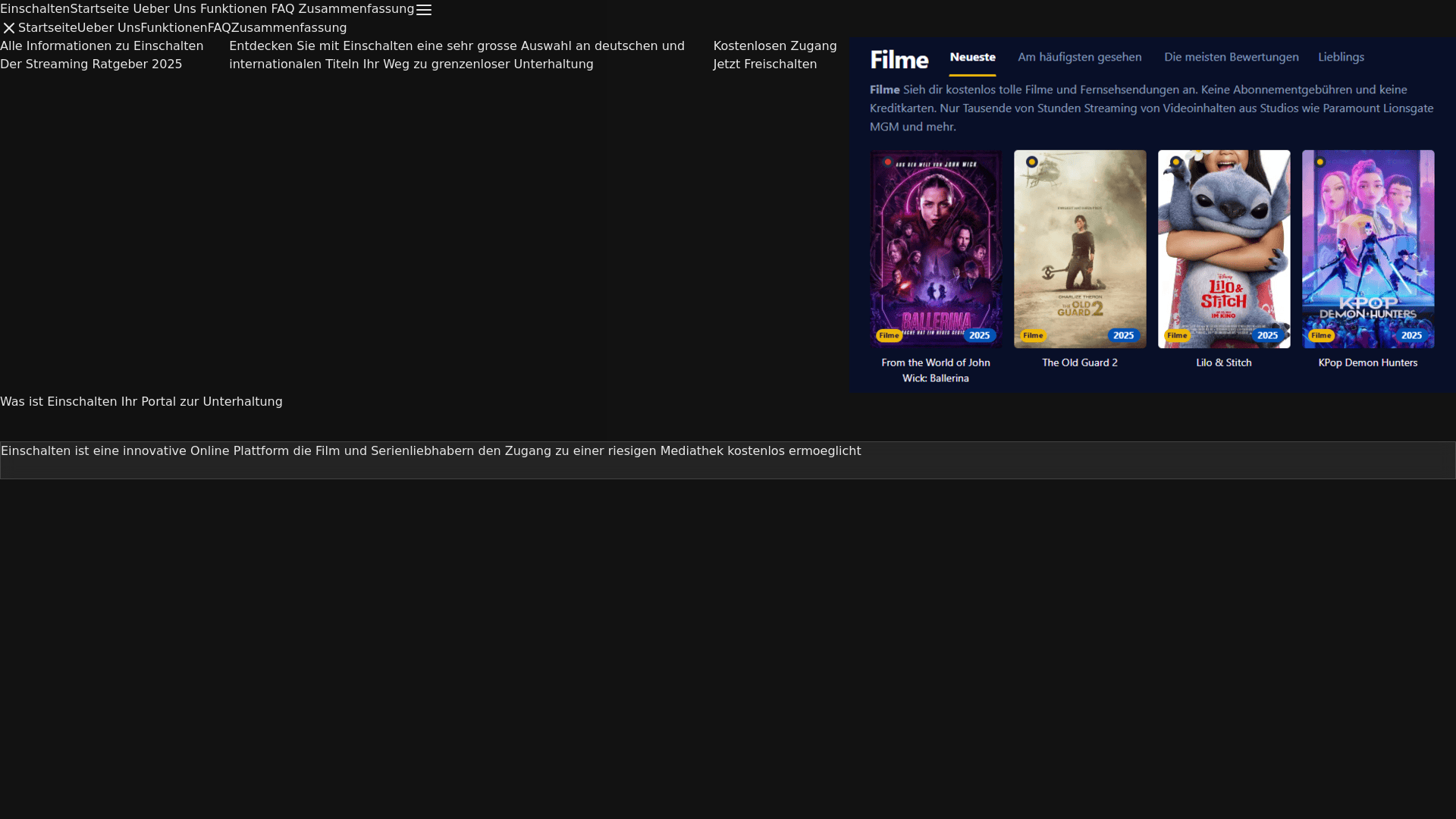This screenshot has height=819, width=1456.
Task: Click heading Was ist Einschalten Ihr Portal
Action: tap(141, 402)
